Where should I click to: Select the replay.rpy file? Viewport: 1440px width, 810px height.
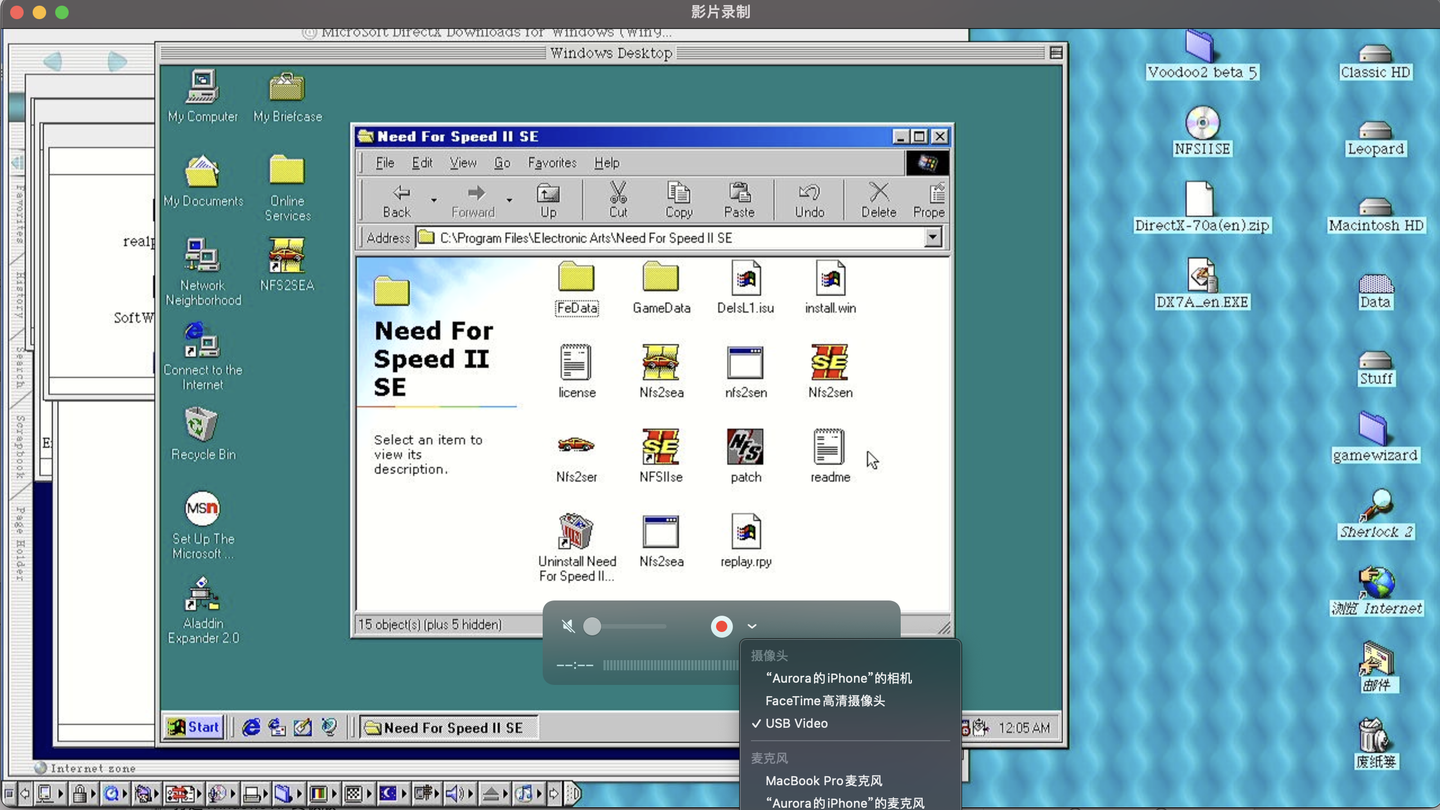point(745,540)
